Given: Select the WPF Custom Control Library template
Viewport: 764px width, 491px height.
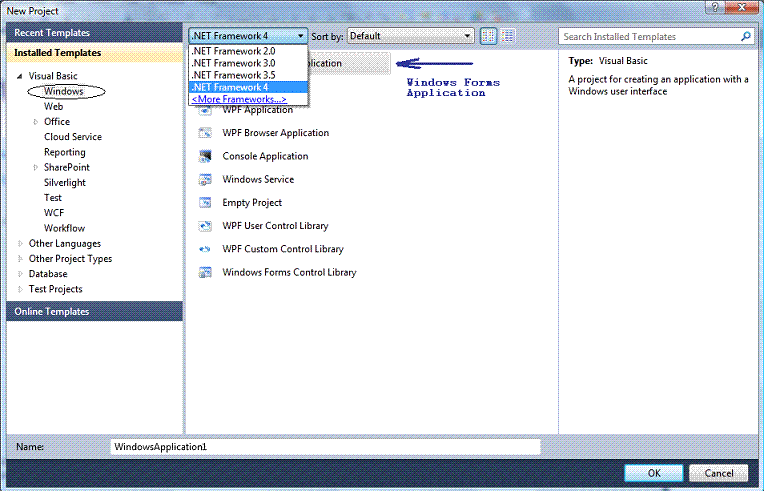Looking at the screenshot, I should tap(283, 249).
